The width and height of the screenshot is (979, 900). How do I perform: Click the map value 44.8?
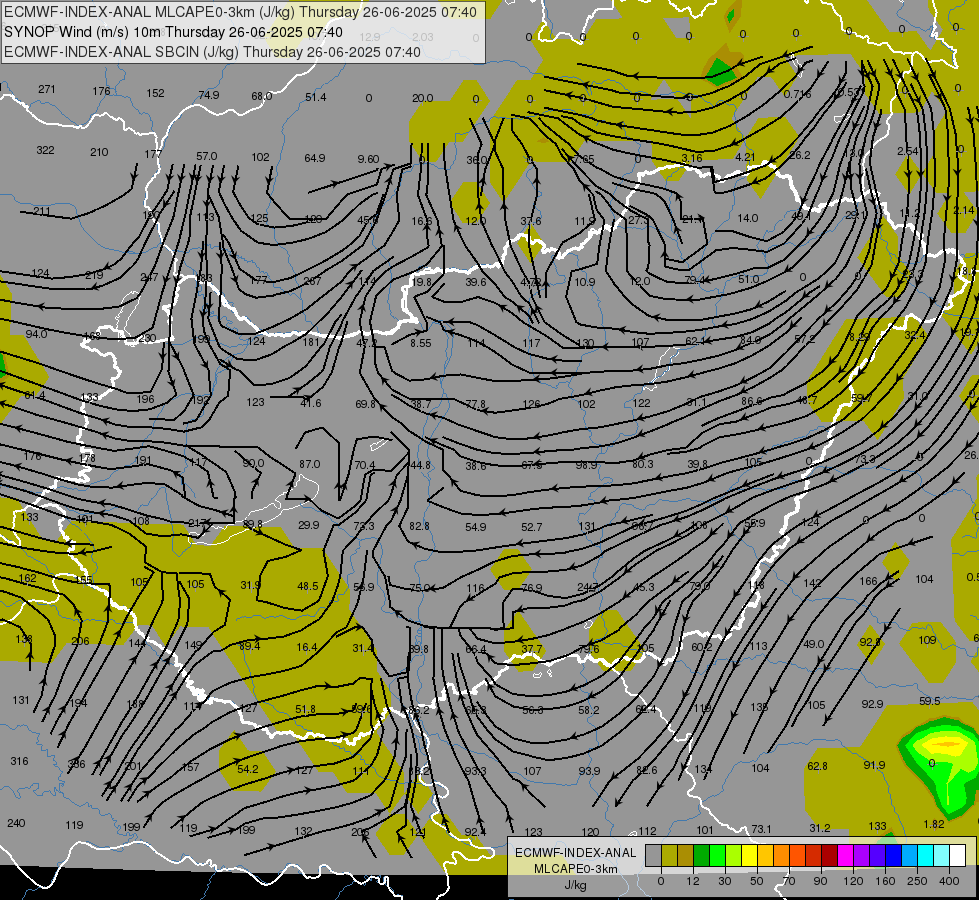(x=420, y=465)
